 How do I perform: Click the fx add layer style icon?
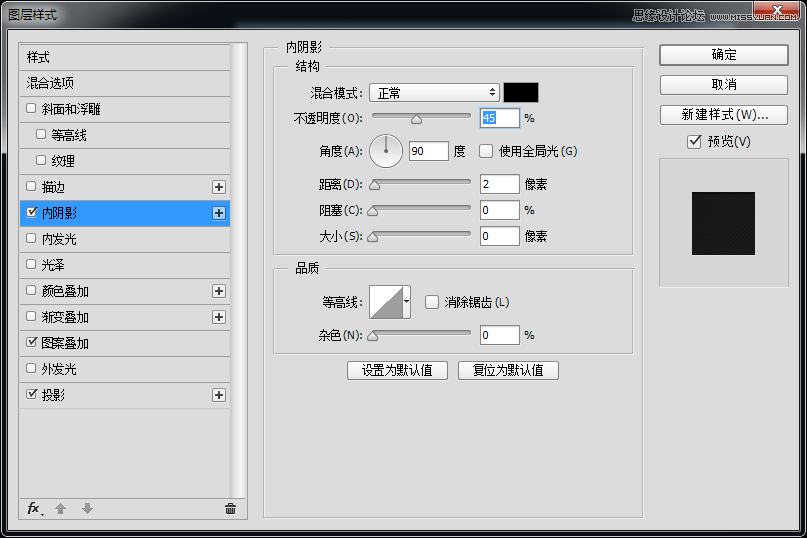click(35, 509)
